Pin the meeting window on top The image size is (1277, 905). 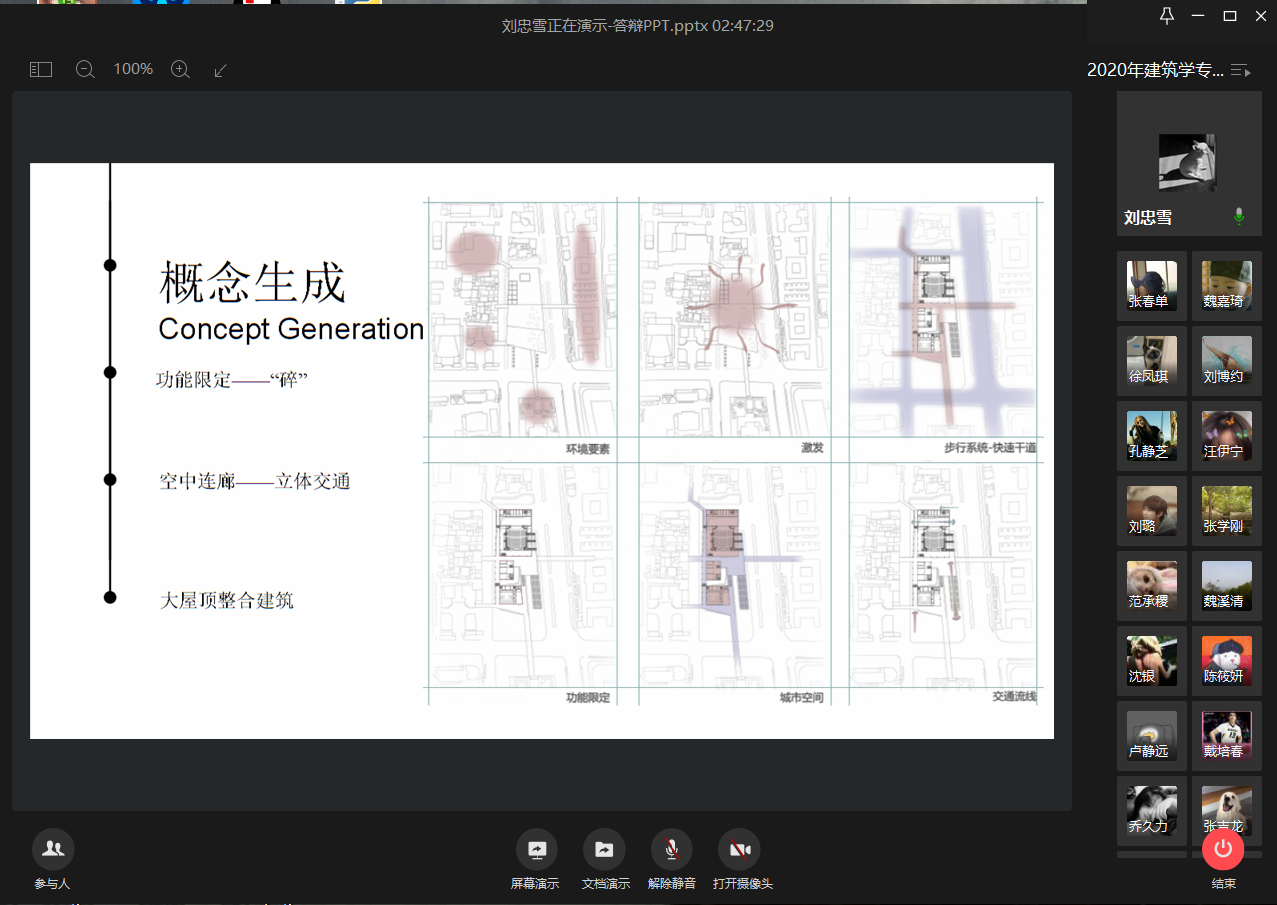pos(1166,16)
